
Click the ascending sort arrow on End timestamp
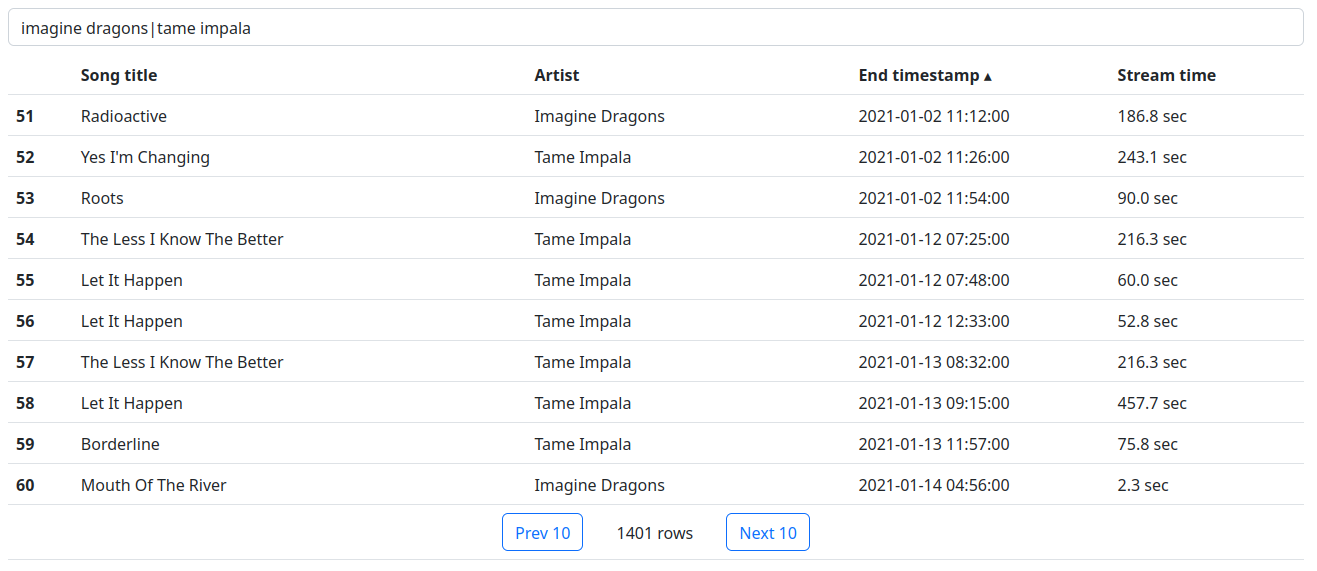[x=988, y=76]
